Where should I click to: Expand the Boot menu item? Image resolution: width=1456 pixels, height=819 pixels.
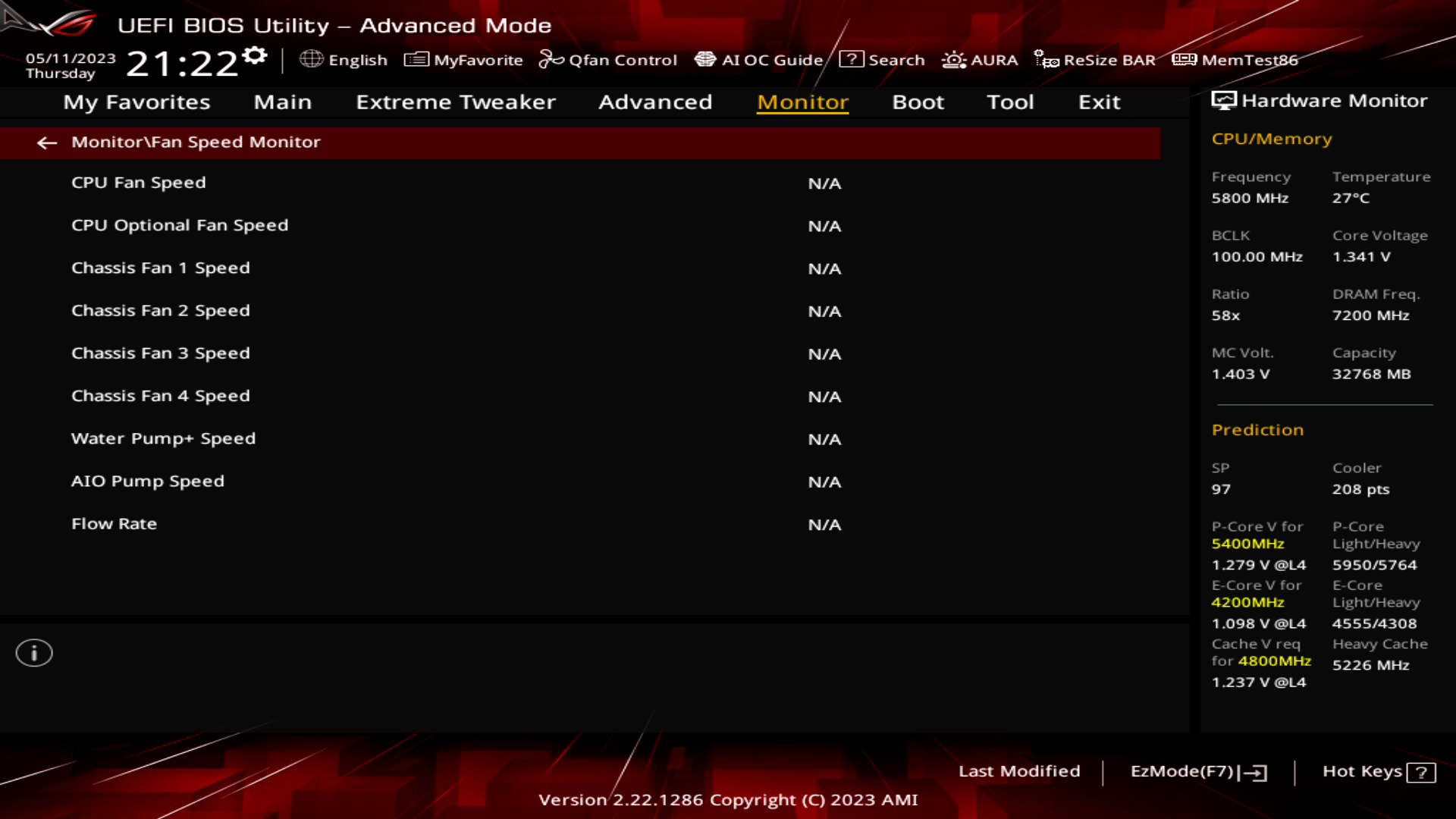coord(918,102)
